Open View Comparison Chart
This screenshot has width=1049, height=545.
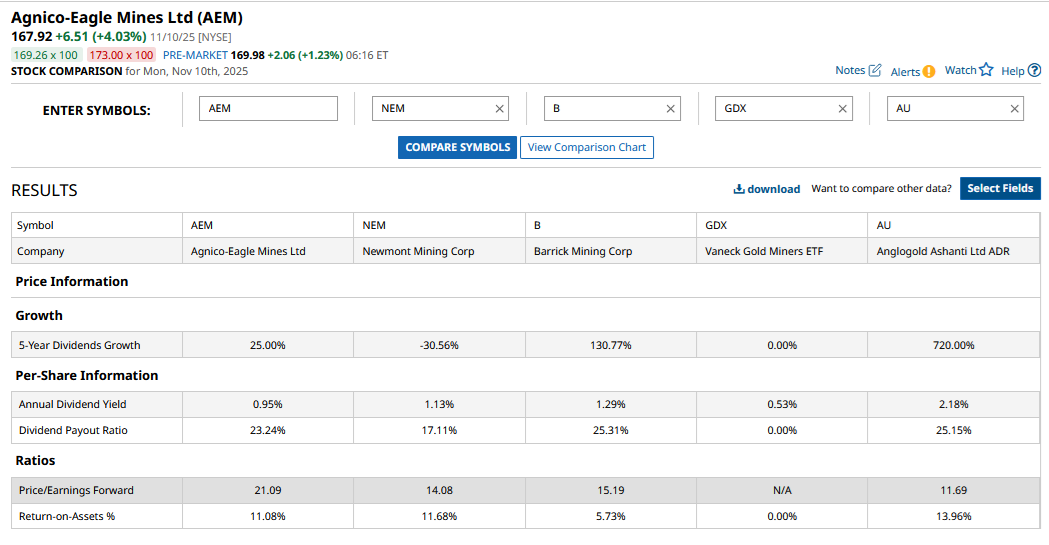(587, 147)
